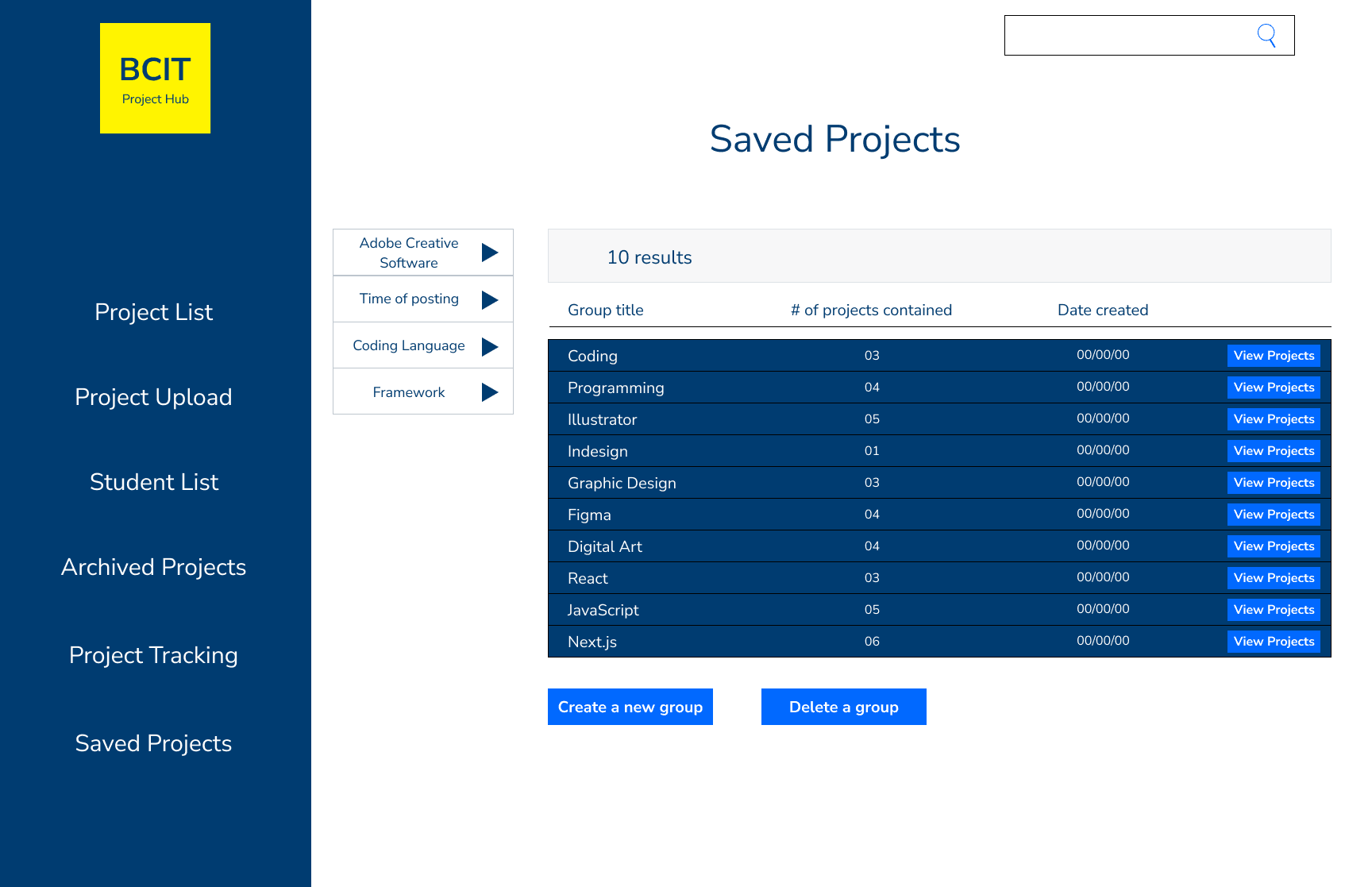Screen dimensions: 1372x887
Task: Click Create a new group
Action: pyautogui.click(x=630, y=707)
